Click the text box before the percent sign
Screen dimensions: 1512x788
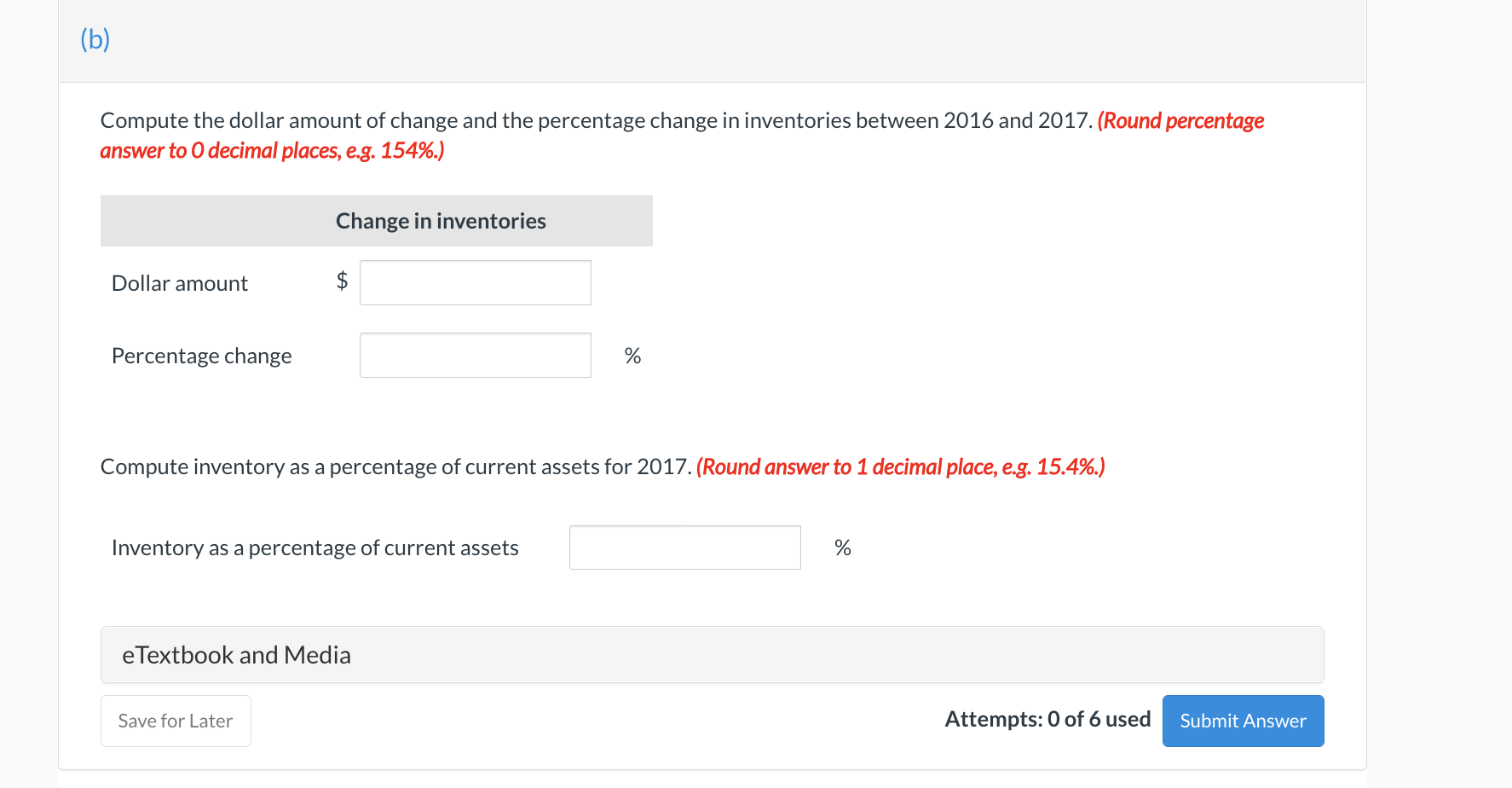tap(475, 355)
